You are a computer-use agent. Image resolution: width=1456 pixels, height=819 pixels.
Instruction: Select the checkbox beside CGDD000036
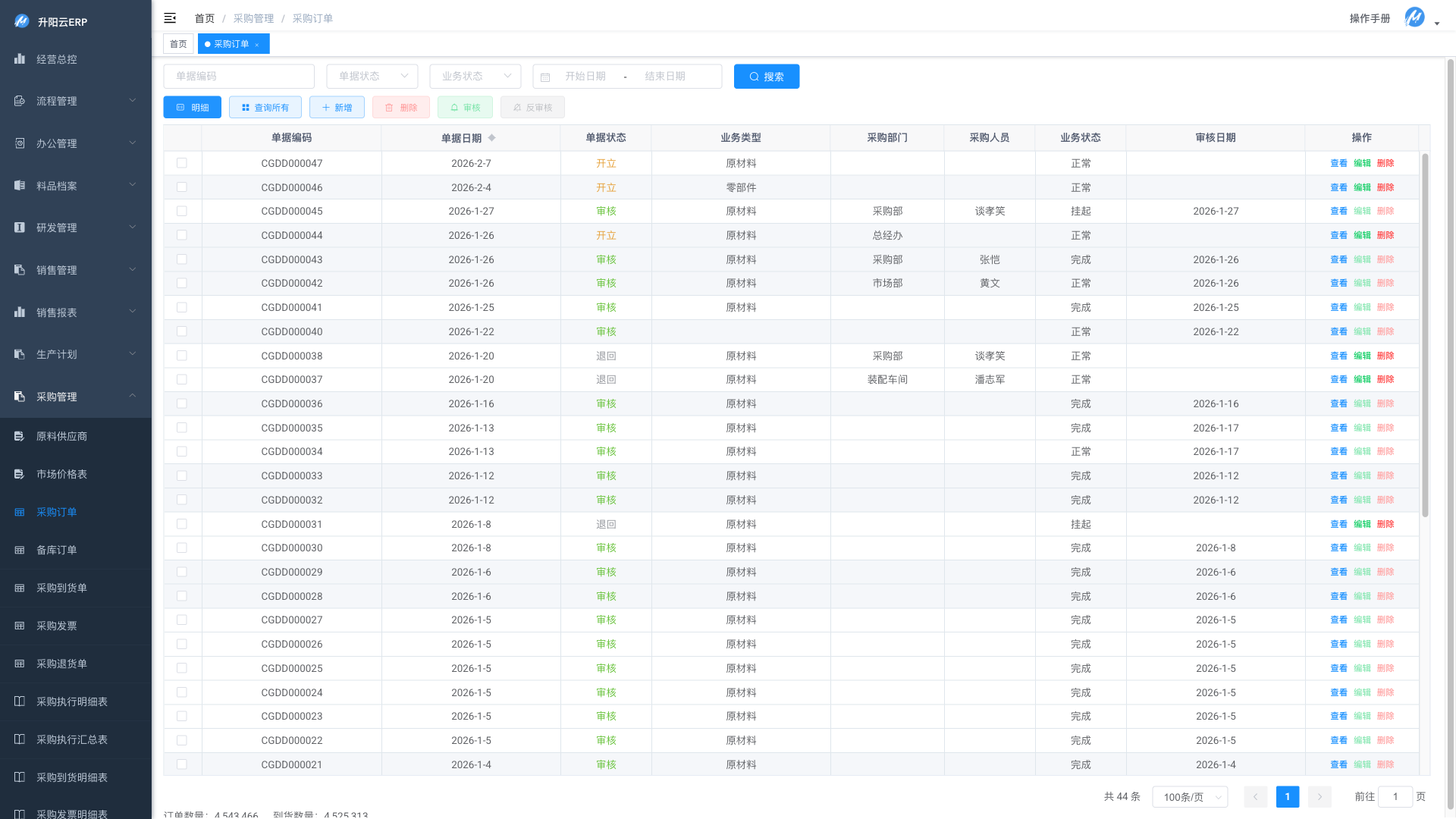182,403
